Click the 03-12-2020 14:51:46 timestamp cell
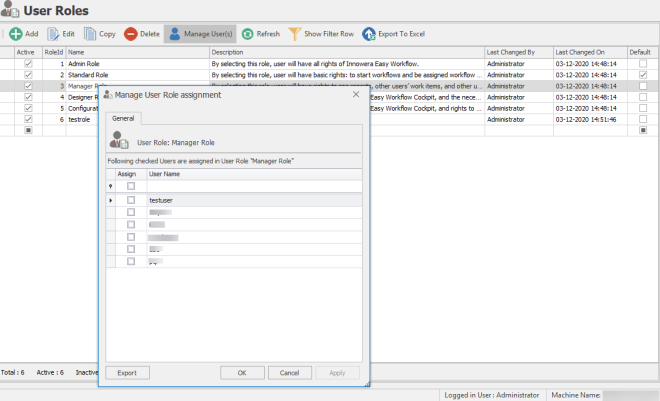660x401 pixels. click(590, 119)
